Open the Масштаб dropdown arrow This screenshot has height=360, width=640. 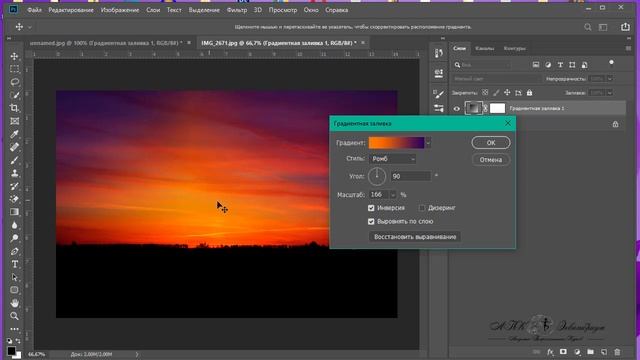click(393, 195)
